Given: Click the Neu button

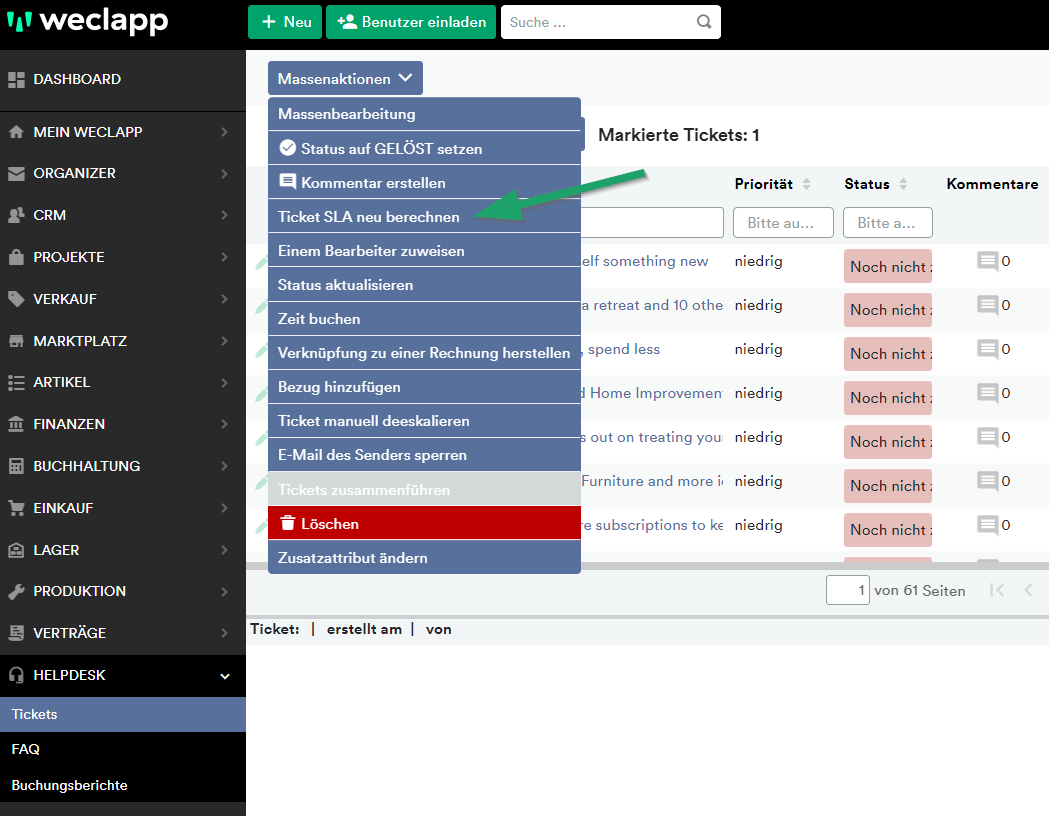Looking at the screenshot, I should click(285, 22).
